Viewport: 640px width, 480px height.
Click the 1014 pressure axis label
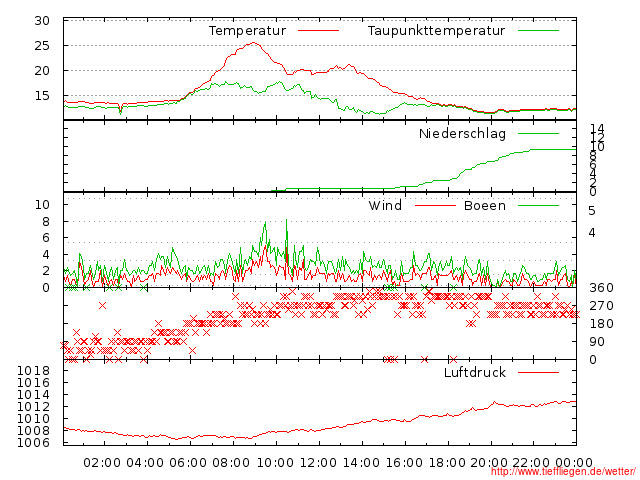pyautogui.click(x=33, y=395)
